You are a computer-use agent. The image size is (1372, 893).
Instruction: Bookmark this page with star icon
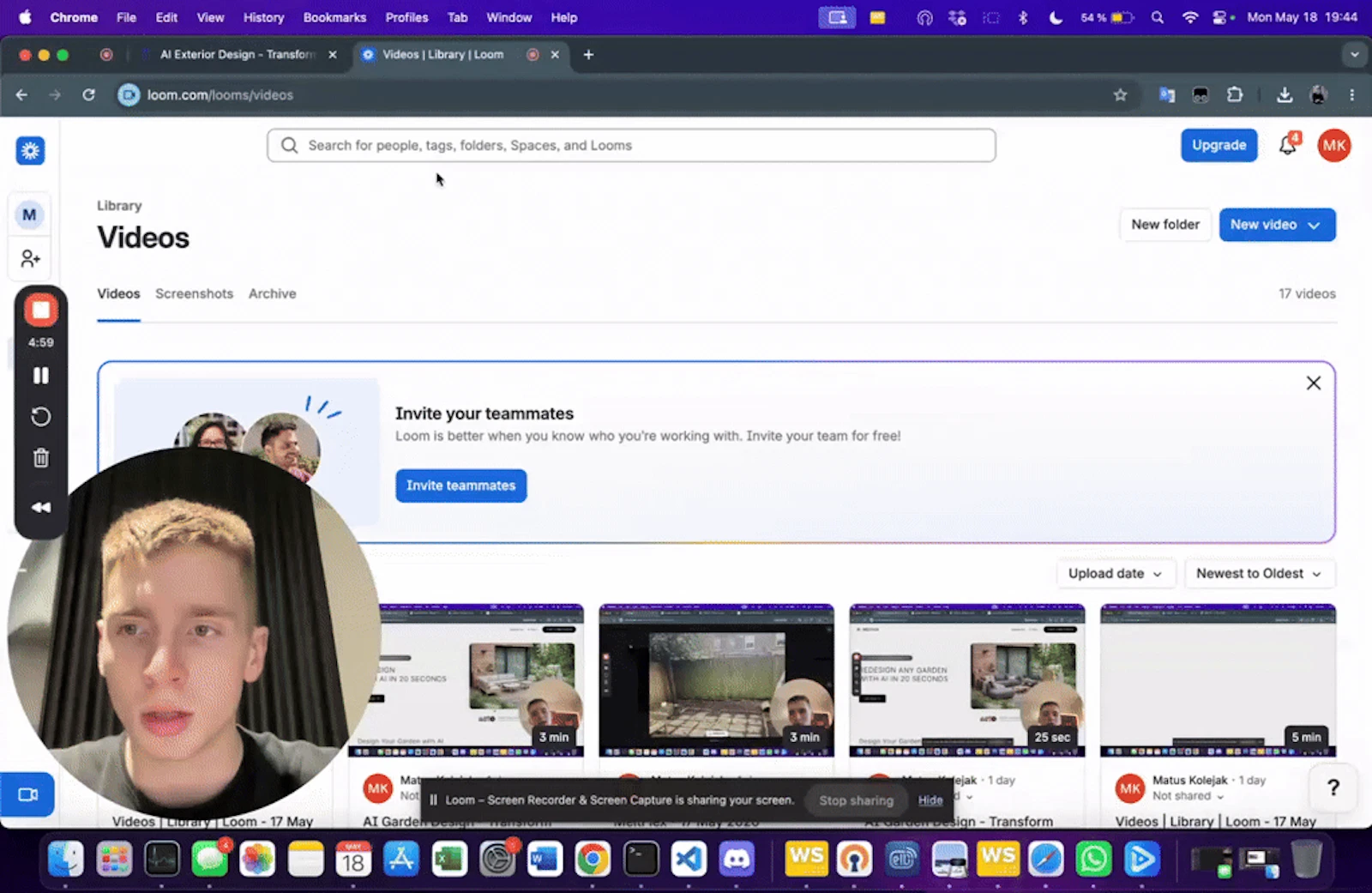(1120, 95)
